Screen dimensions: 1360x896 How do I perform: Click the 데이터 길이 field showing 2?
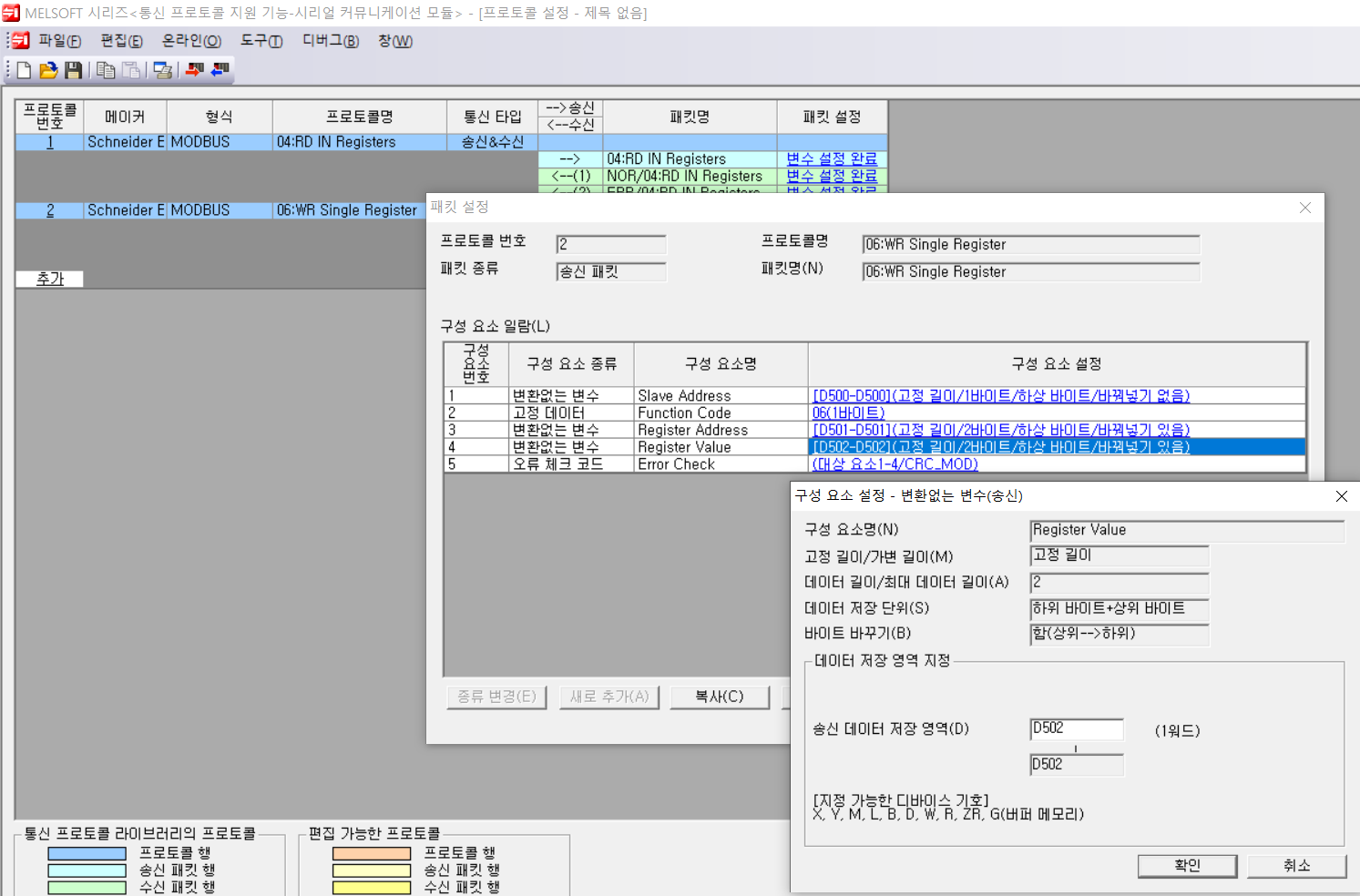(1120, 582)
